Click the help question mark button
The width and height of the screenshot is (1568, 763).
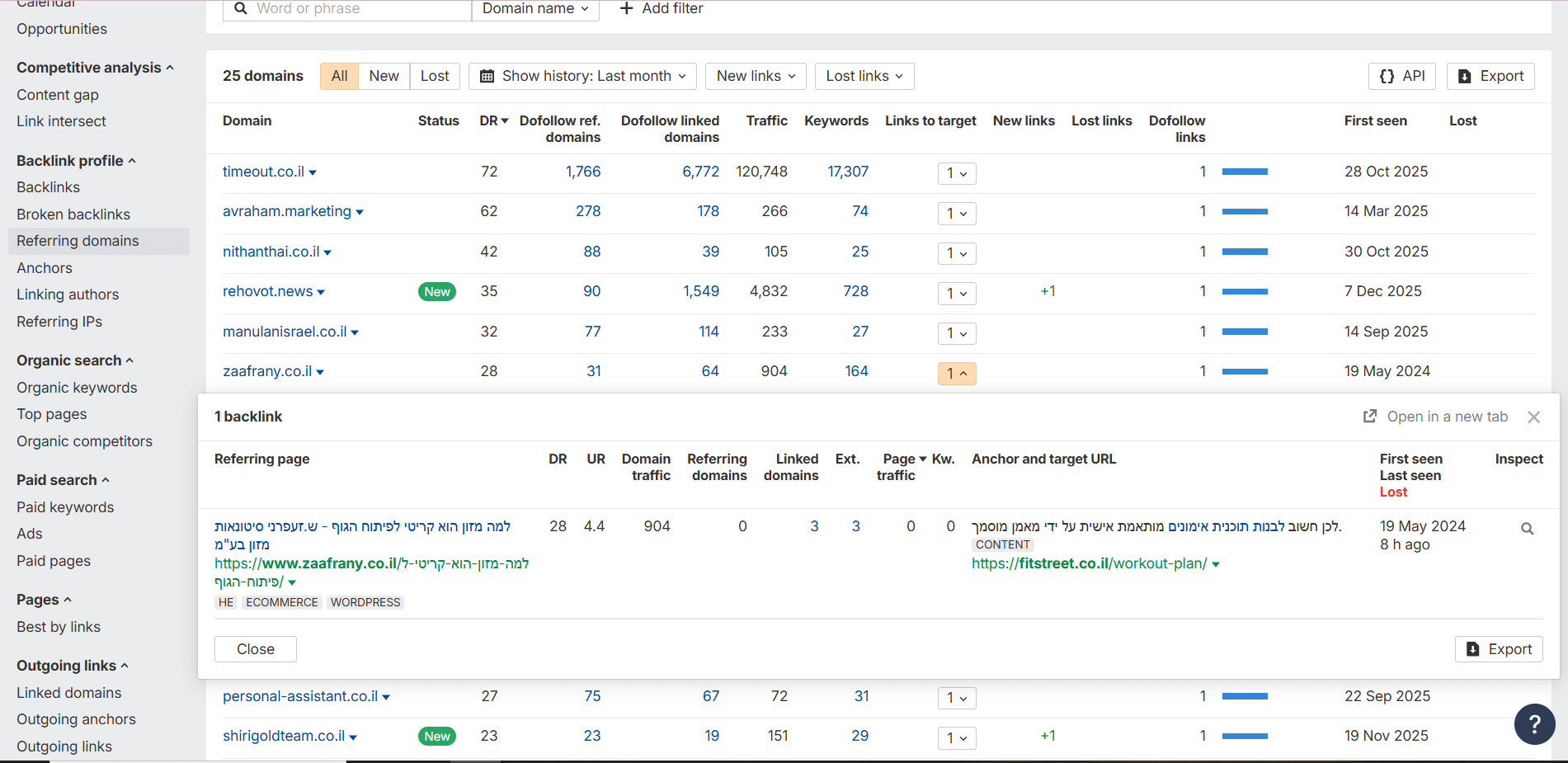tap(1534, 724)
